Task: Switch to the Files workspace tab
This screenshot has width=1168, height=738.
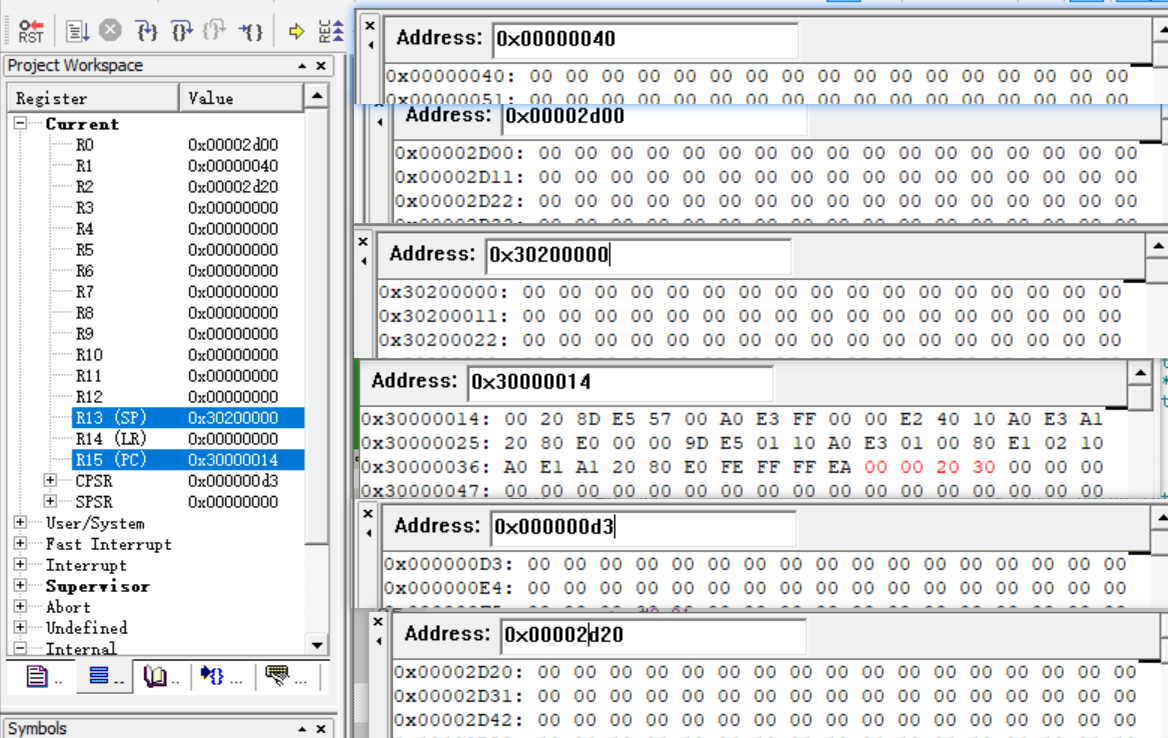Action: 42,676
